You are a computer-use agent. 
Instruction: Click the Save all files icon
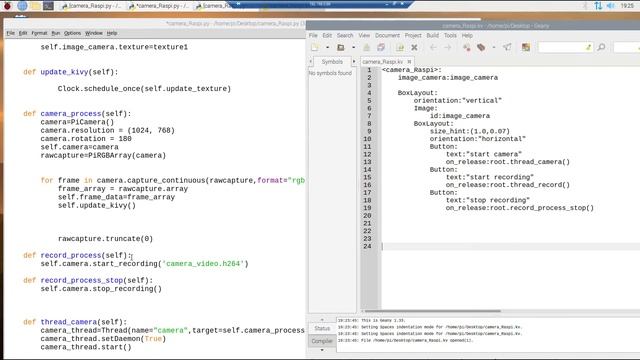(x=381, y=48)
